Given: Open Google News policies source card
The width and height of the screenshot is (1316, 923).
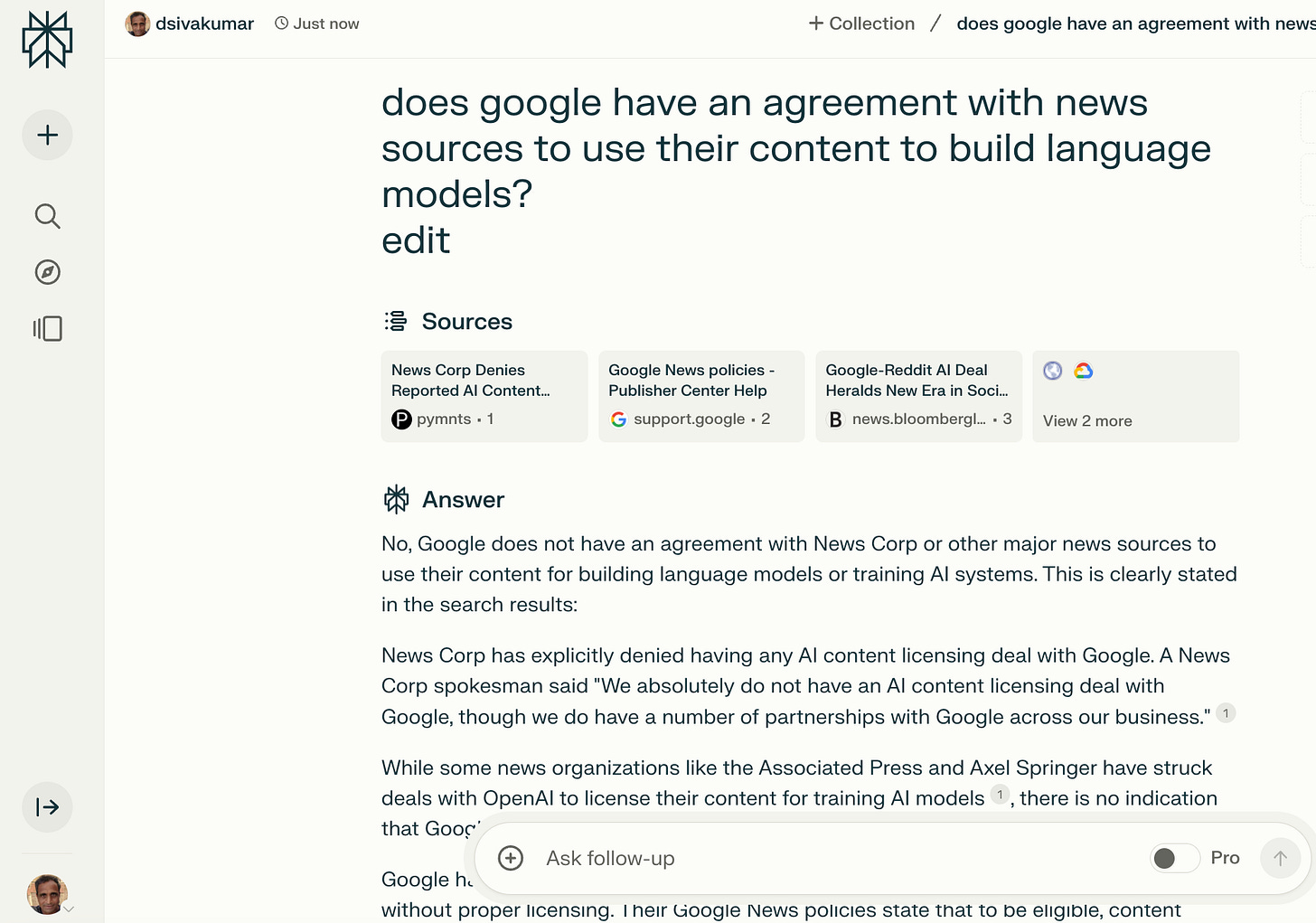Looking at the screenshot, I should (701, 396).
